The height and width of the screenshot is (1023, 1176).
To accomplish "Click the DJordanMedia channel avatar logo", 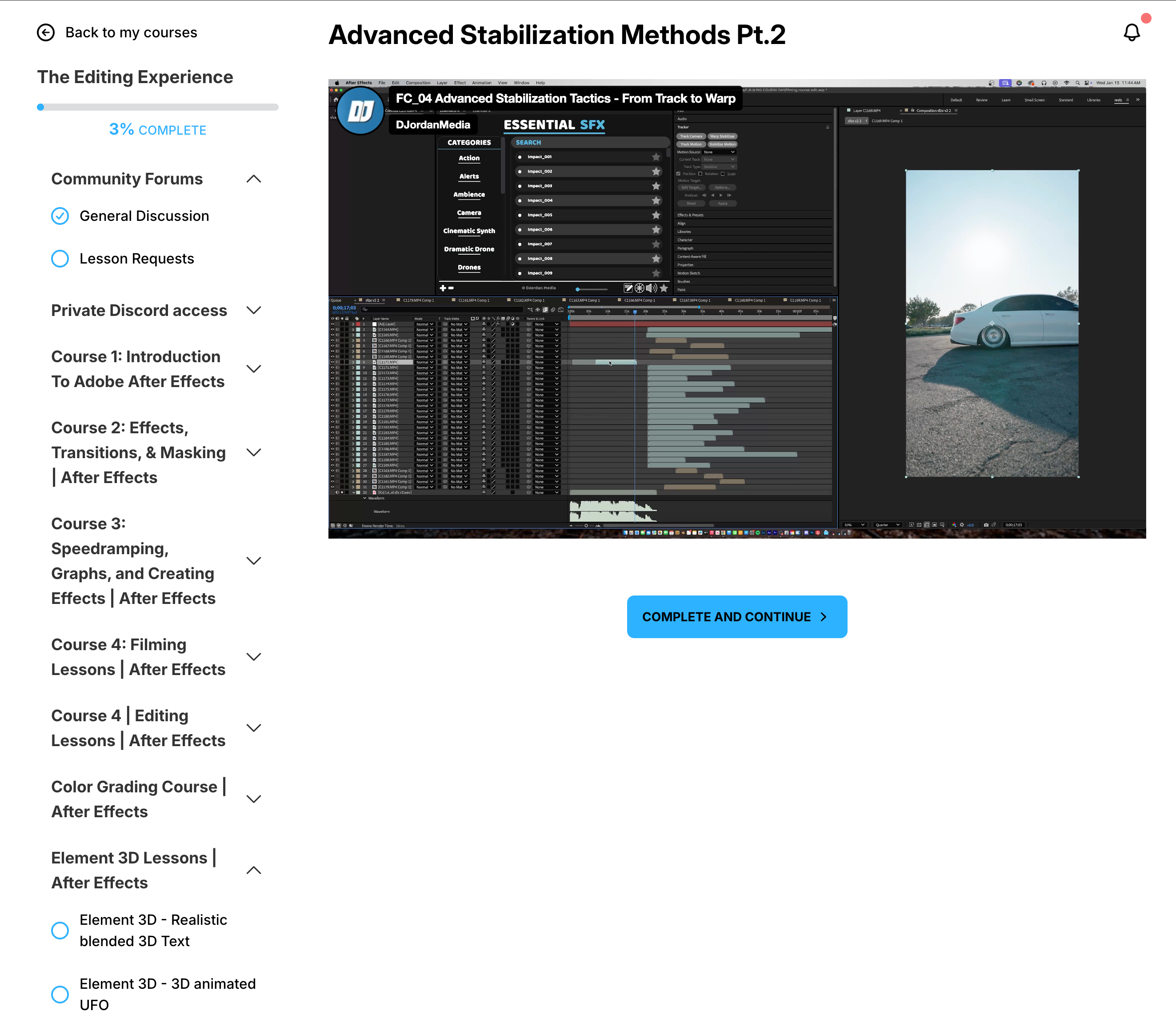I will click(360, 111).
